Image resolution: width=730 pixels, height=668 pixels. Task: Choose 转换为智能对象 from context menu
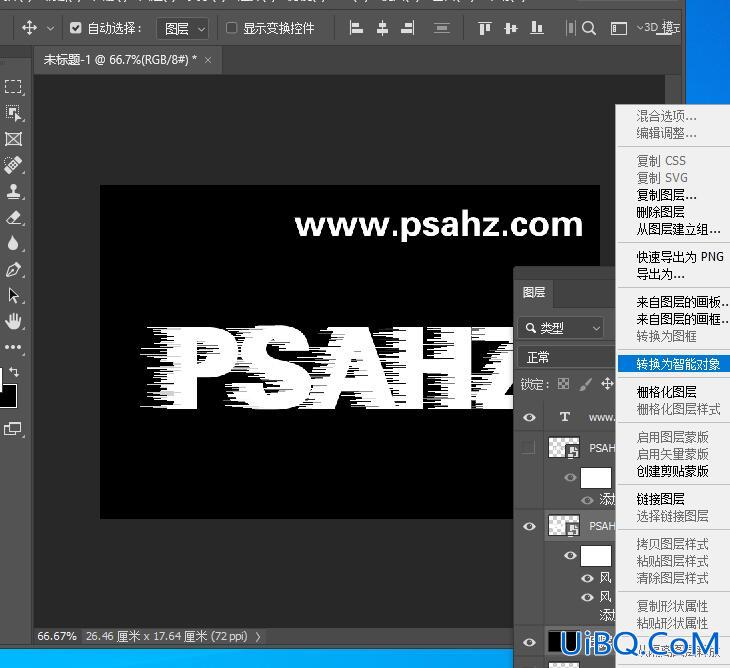[674, 364]
